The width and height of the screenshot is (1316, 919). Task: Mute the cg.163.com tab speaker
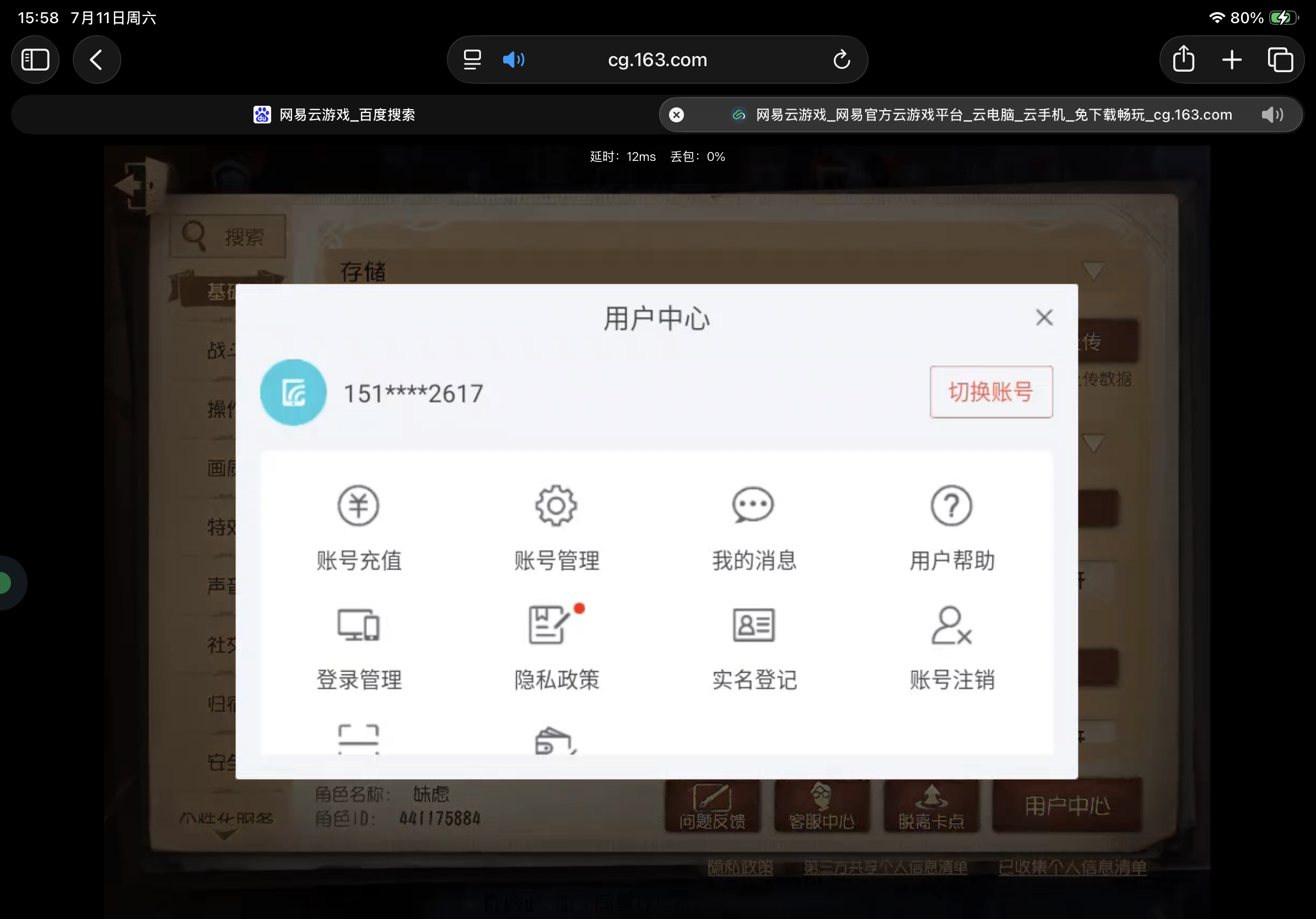pyautogui.click(x=1272, y=115)
